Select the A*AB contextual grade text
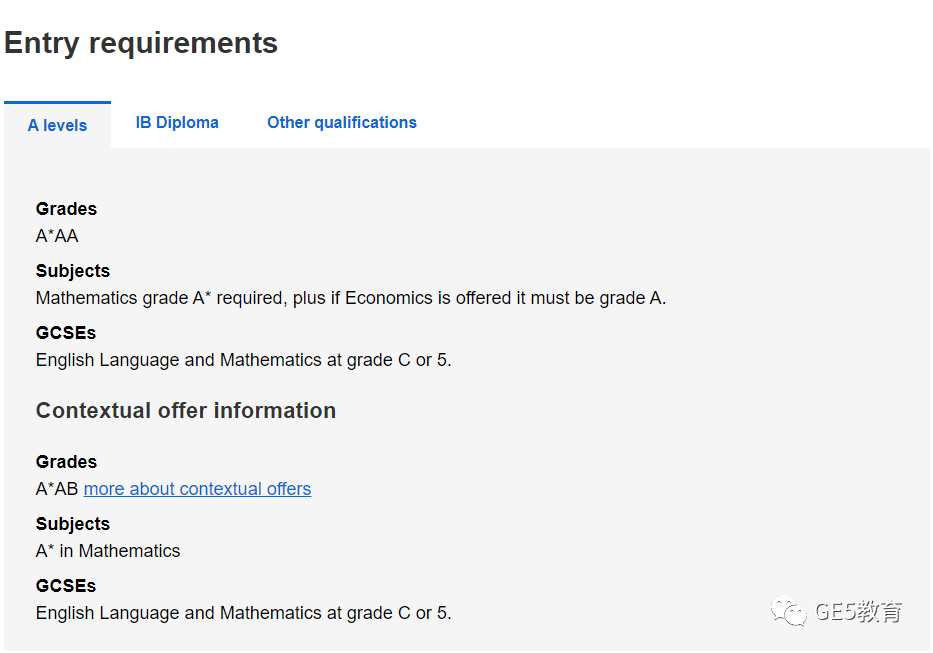933x653 pixels. pyautogui.click(x=57, y=489)
